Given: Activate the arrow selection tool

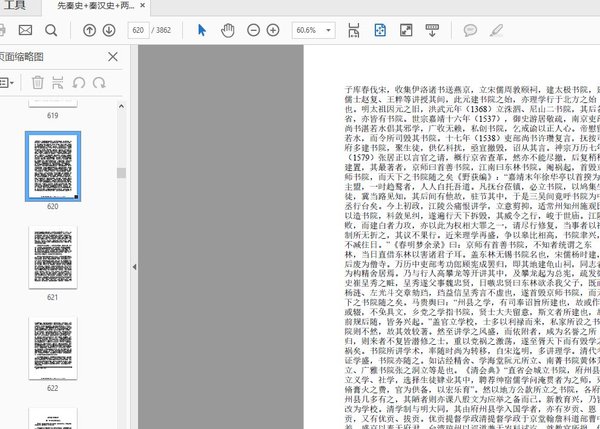Looking at the screenshot, I should point(202,31).
